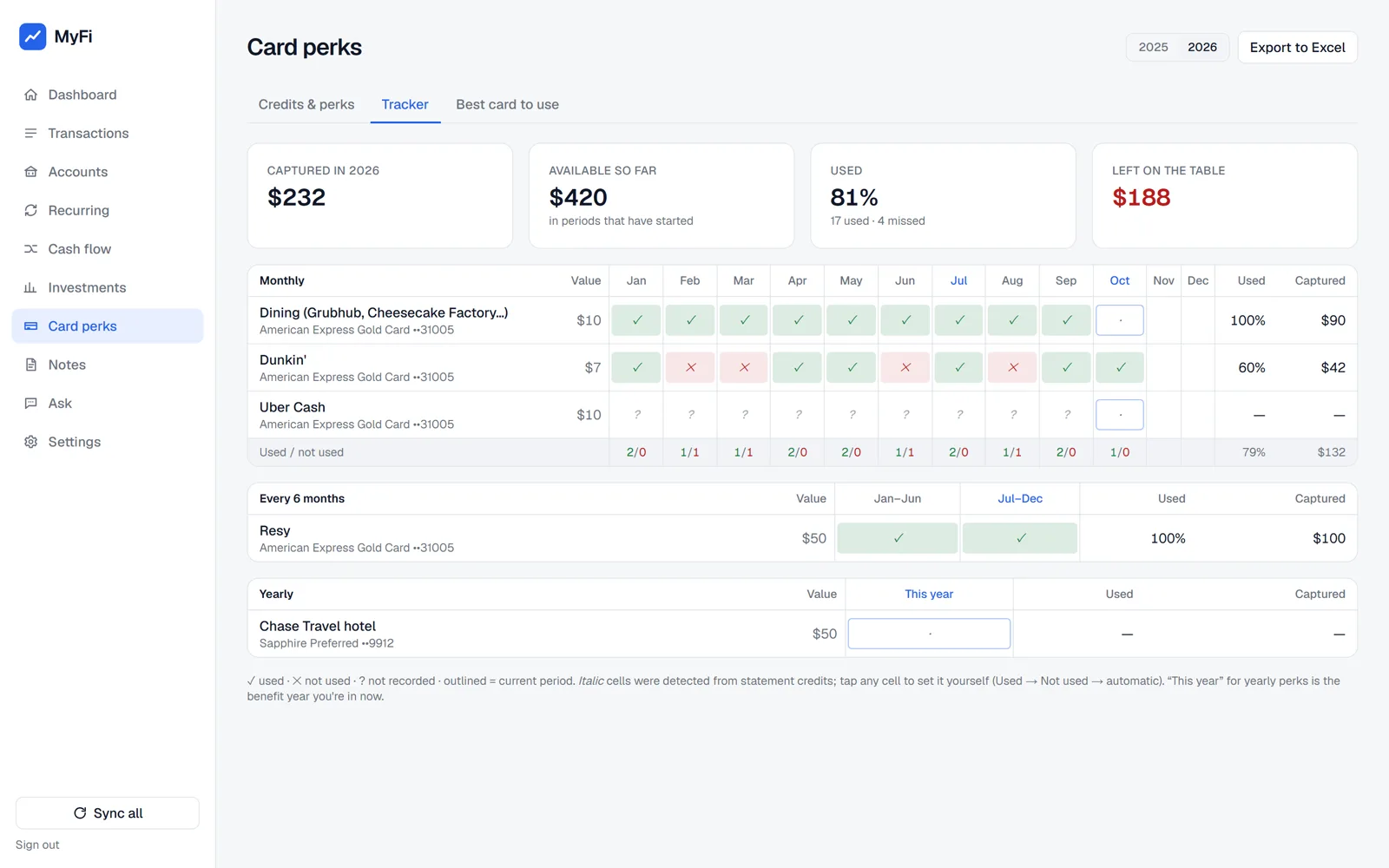Click the Investments bar-chart icon
The height and width of the screenshot is (868, 1389).
coord(31,287)
